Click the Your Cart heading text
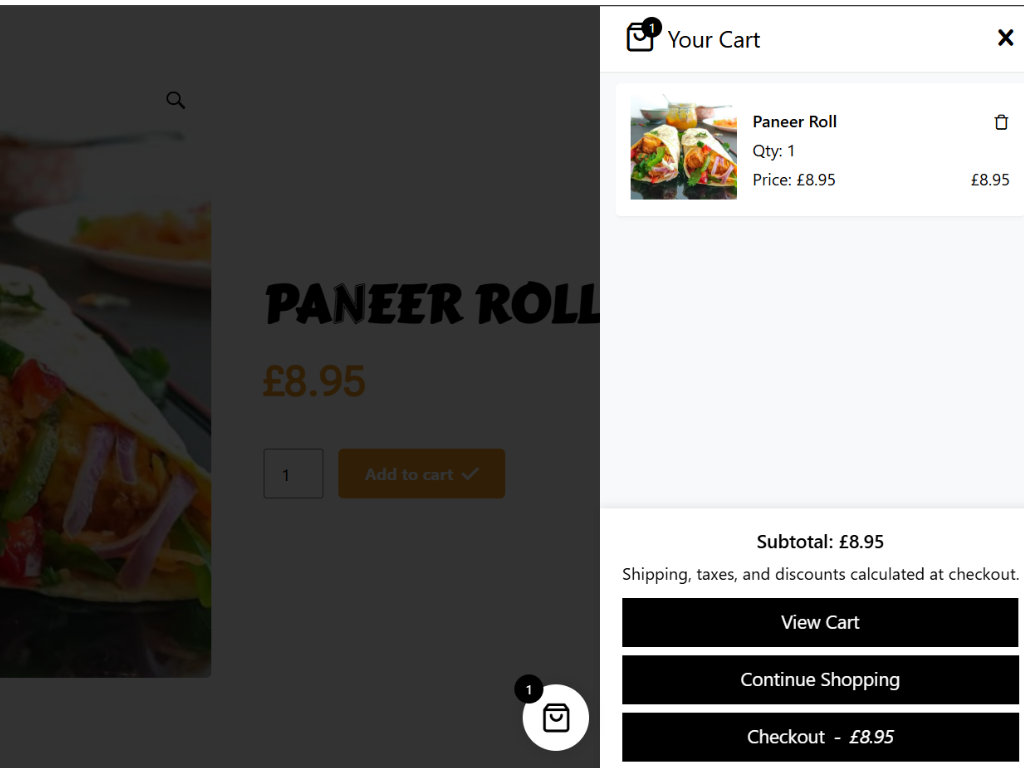Screen dimensions: 1024x768 [x=713, y=40]
